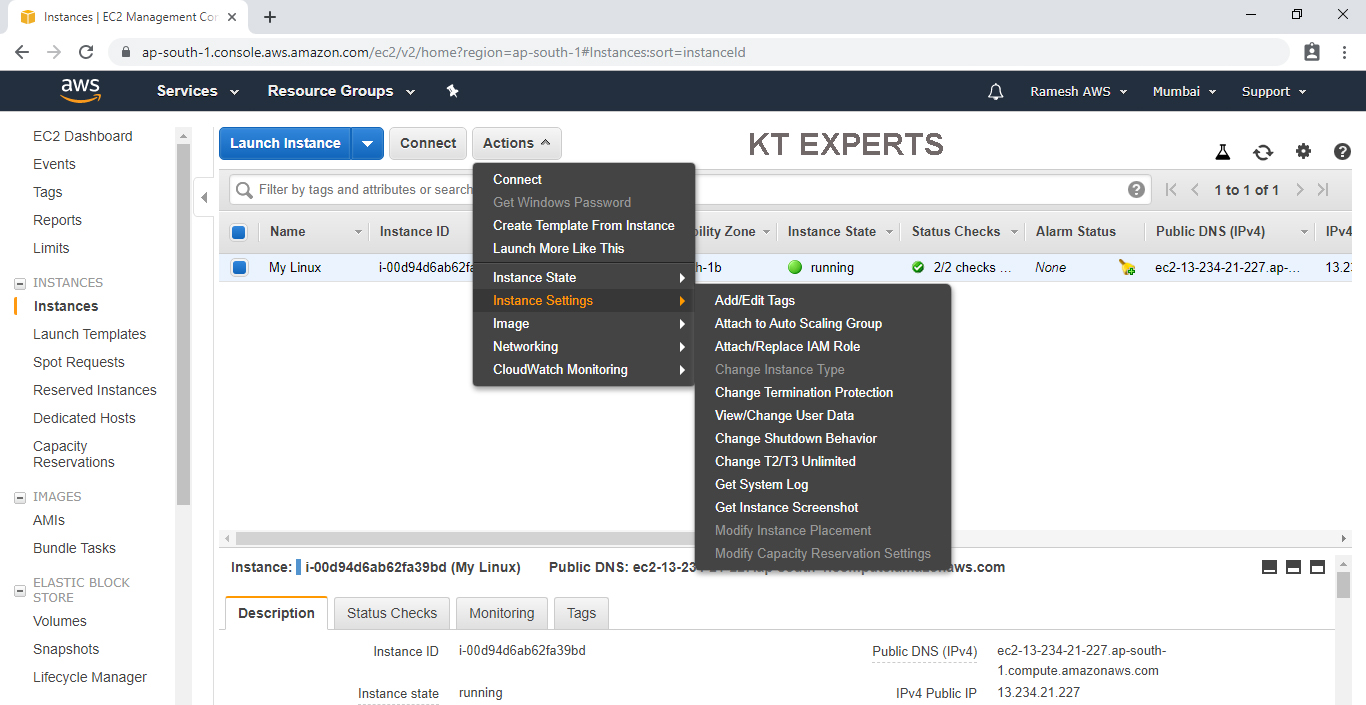Image resolution: width=1366 pixels, height=705 pixels.
Task: Open the Image submenu
Action: coord(584,324)
